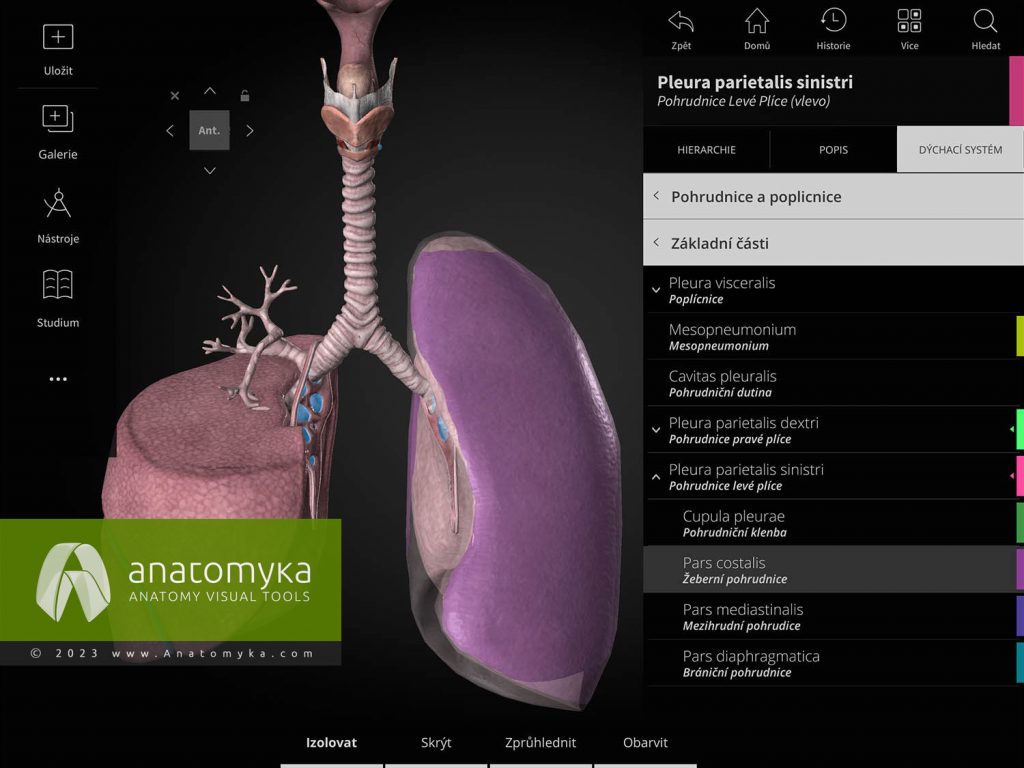Toggle Zprůhlednit transparency mode
The image size is (1024, 768).
[x=539, y=743]
